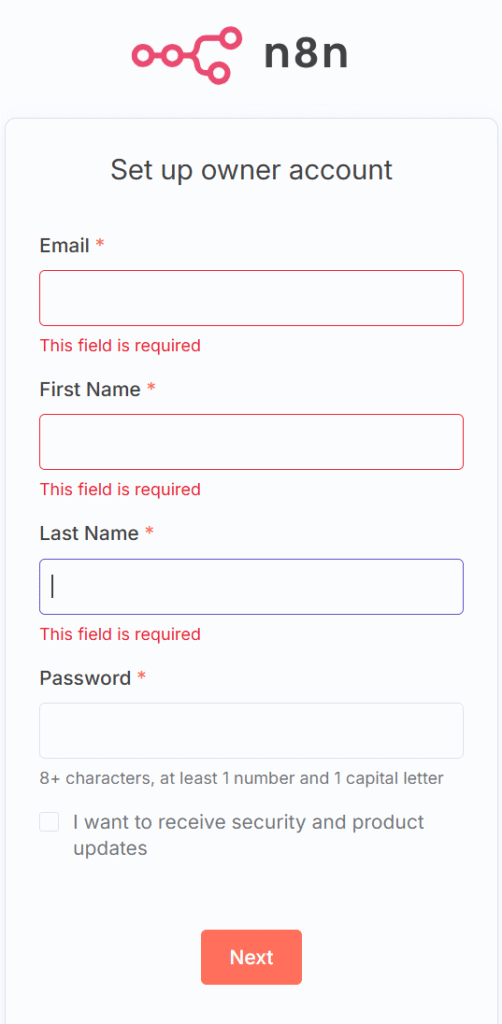Image resolution: width=502 pixels, height=1024 pixels.
Task: Click the required error under First Name
Action: [x=120, y=489]
